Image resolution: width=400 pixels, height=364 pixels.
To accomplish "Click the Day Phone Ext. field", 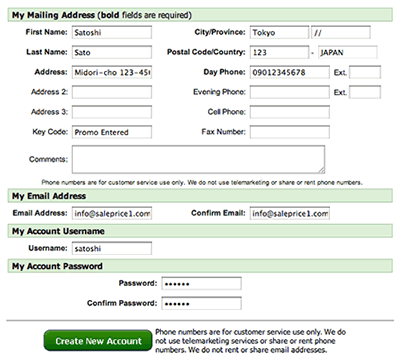I will pos(365,72).
